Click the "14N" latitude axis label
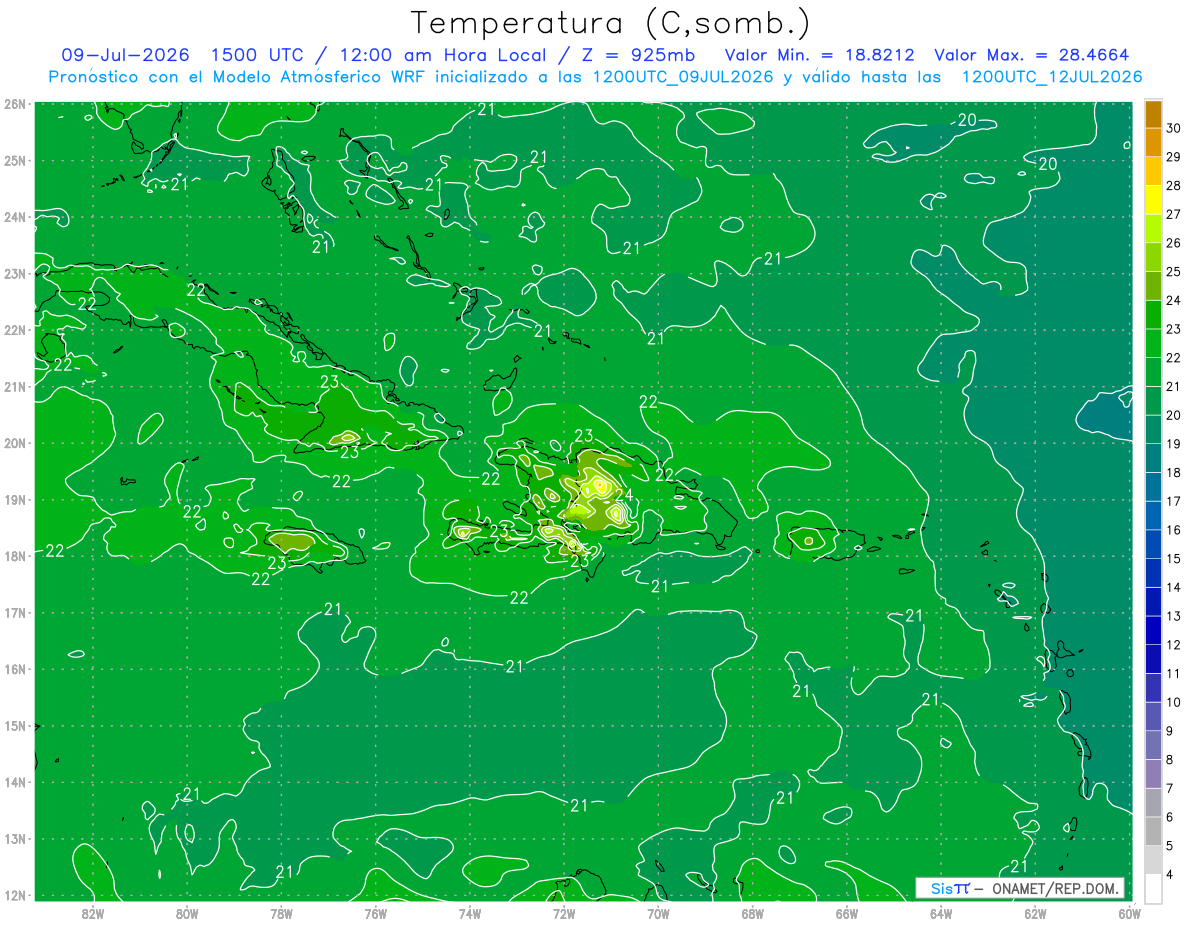 [x=15, y=782]
